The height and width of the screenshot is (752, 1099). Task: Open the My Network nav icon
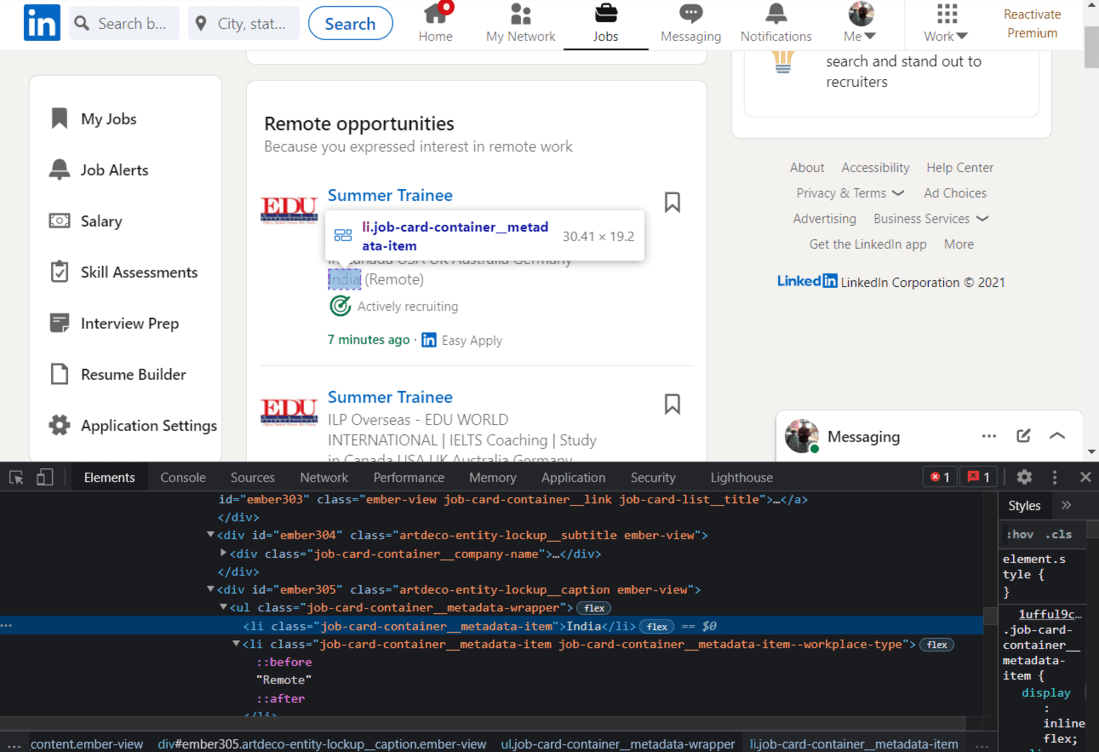520,23
